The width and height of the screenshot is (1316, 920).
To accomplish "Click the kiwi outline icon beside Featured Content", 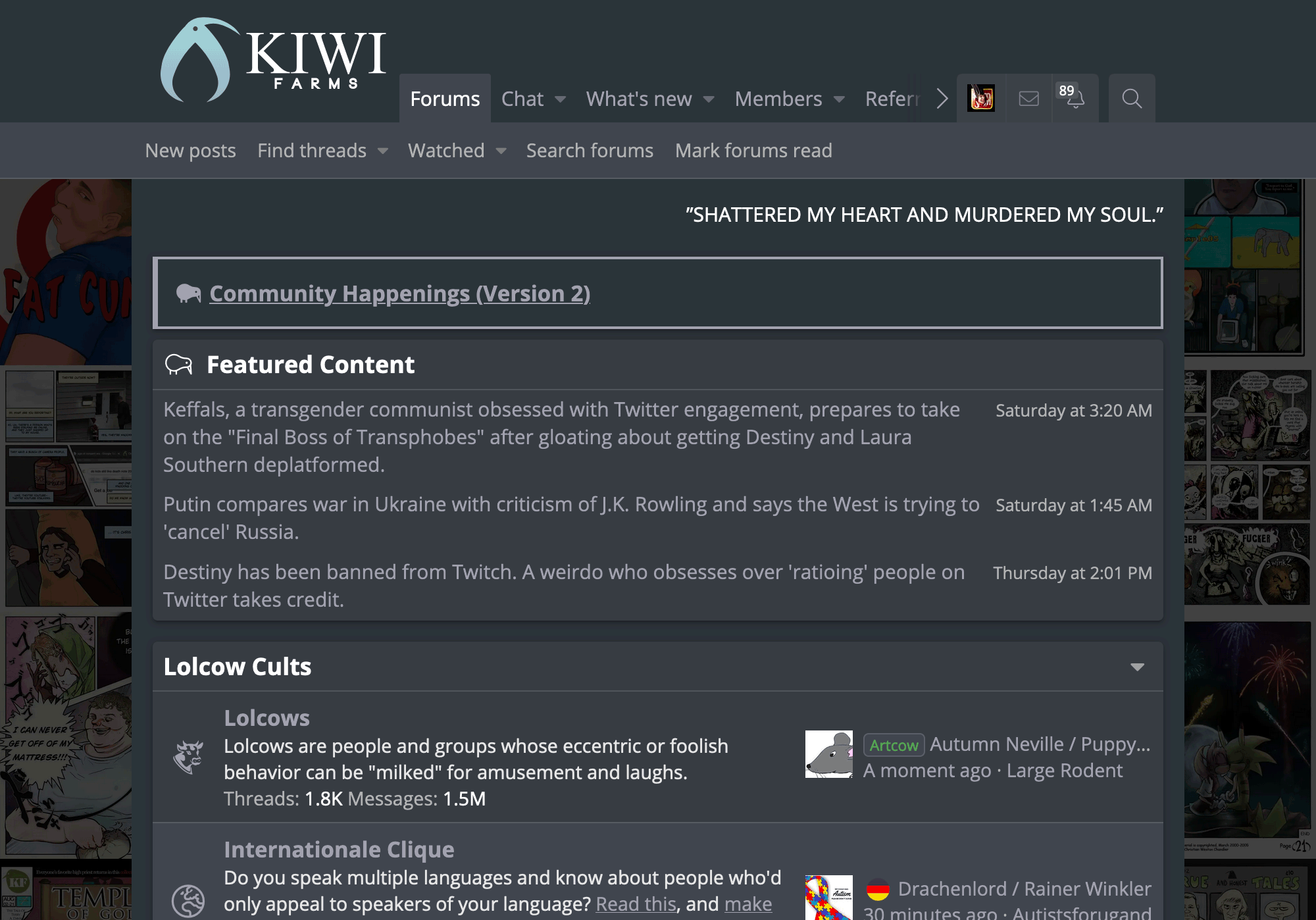I will pos(178,365).
